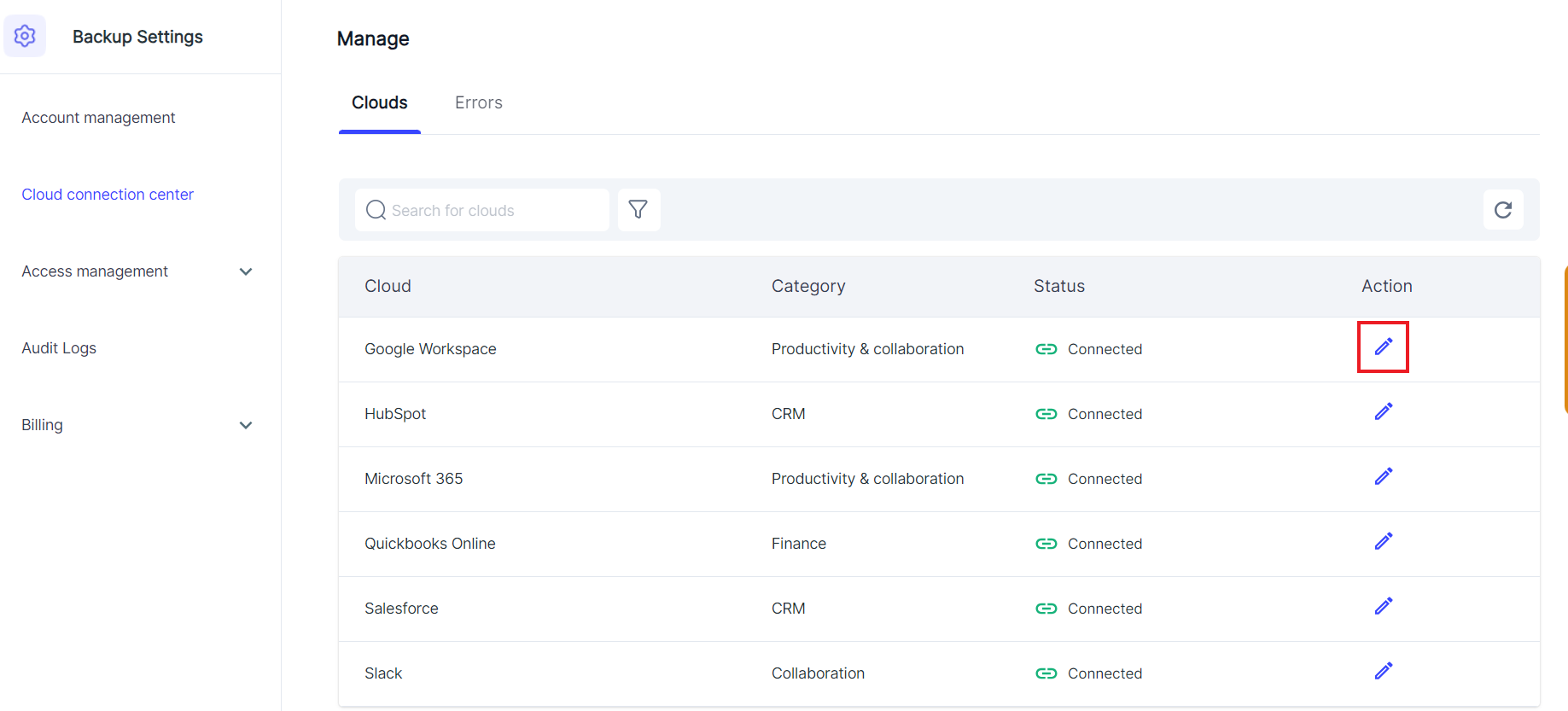
Task: Click Salesforce edit pencil icon
Action: pos(1383,606)
